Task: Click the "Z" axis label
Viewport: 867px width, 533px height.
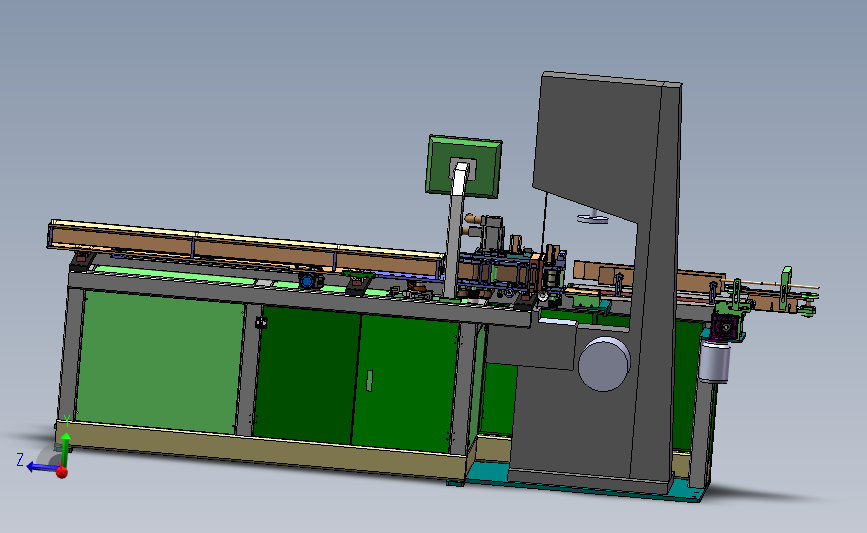Action: pos(20,459)
